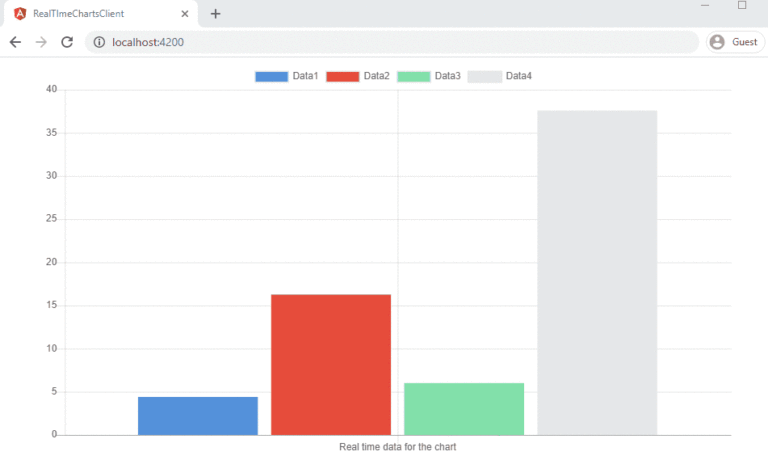The height and width of the screenshot is (460, 768).
Task: Toggle Data1 legend label visibility
Action: (305, 77)
